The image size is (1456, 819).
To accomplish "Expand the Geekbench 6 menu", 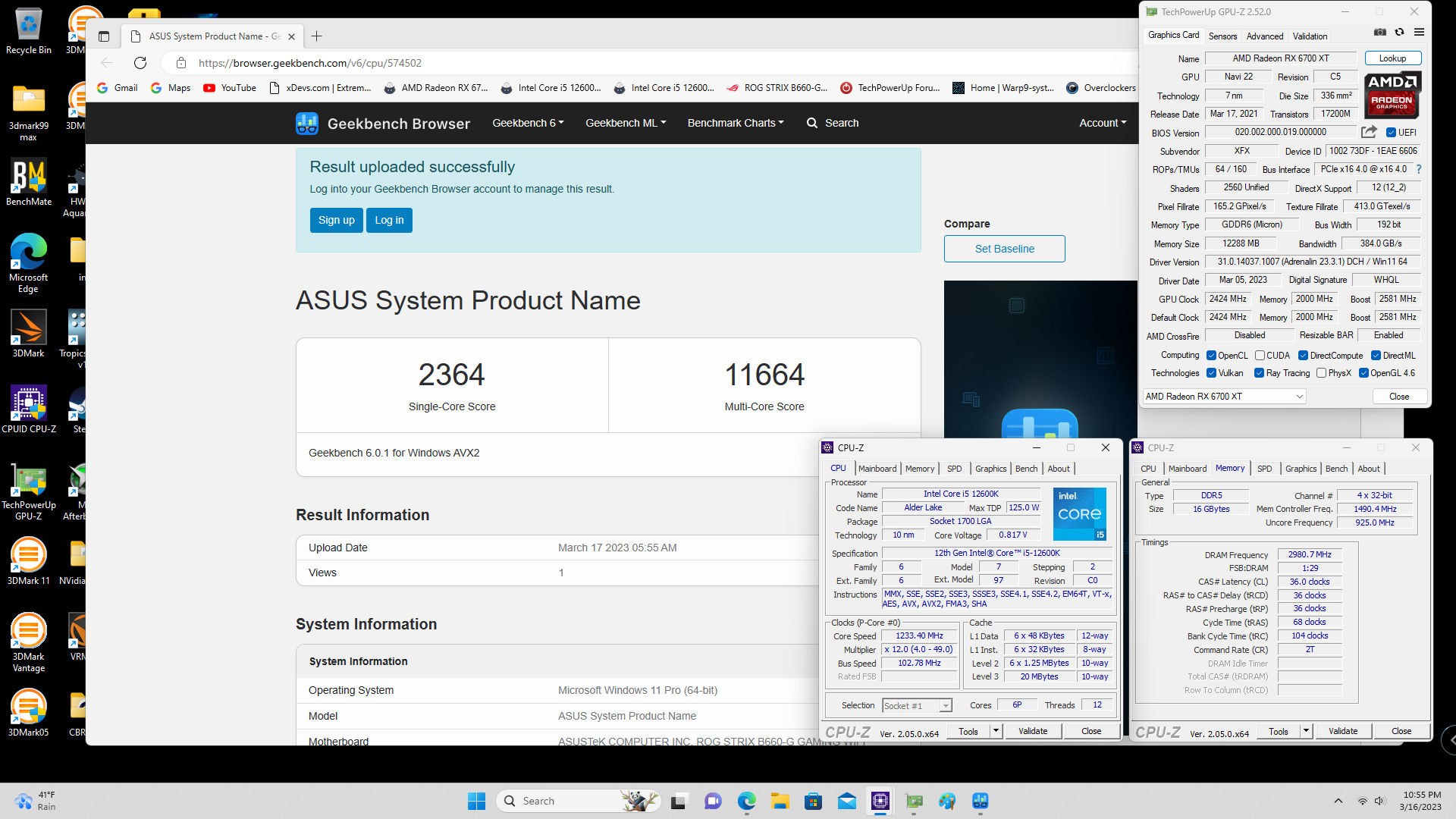I will (x=528, y=123).
